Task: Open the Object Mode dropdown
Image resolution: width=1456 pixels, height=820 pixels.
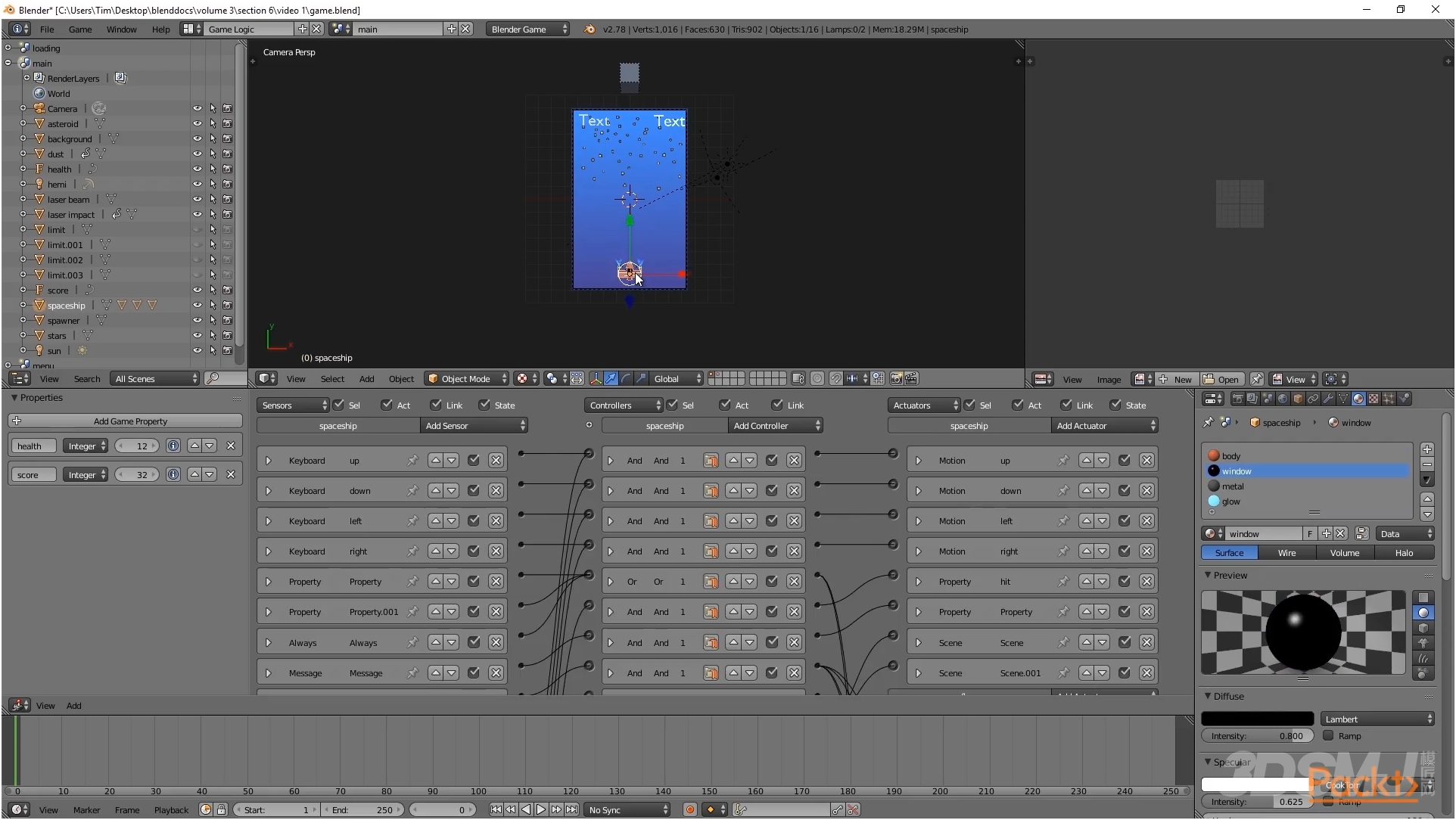Action: tap(466, 378)
